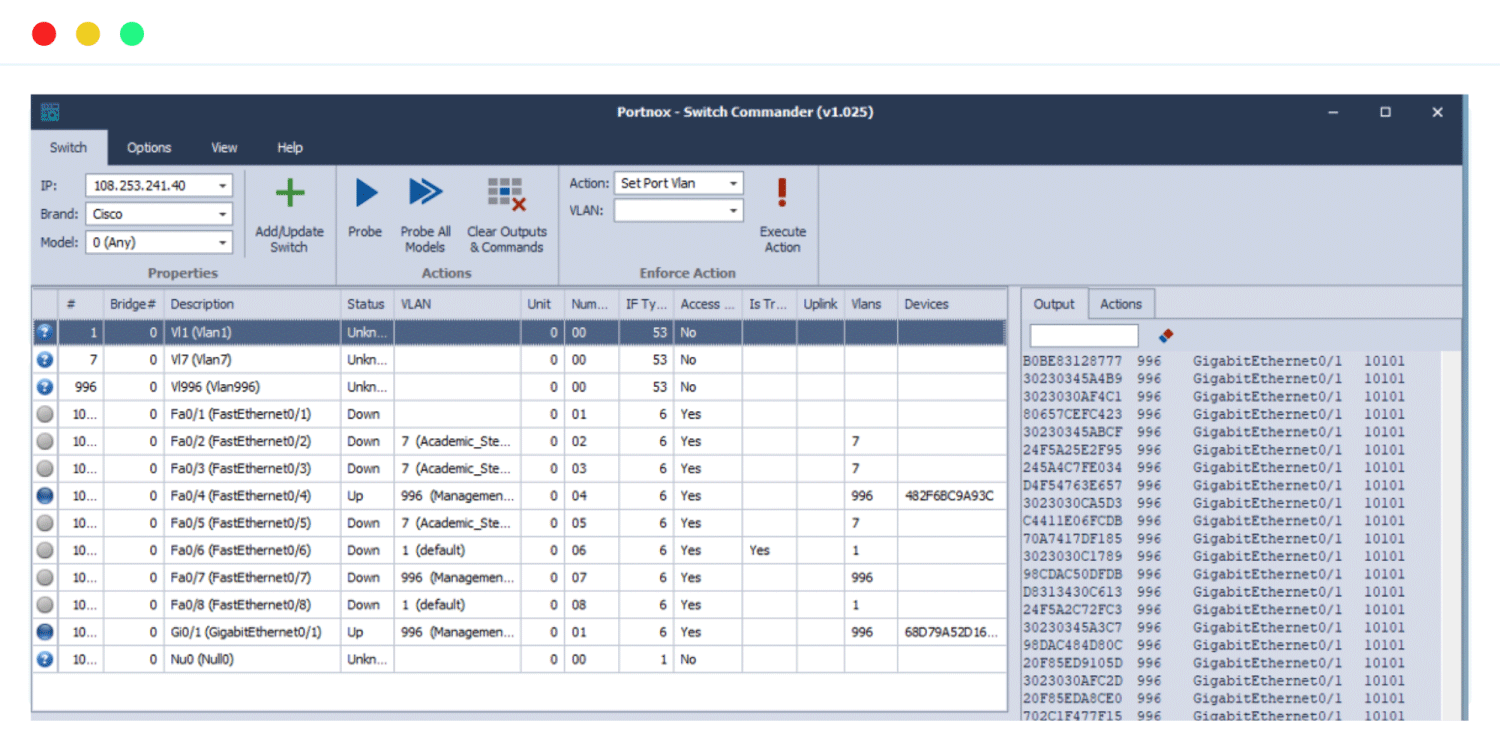Screen dimensions: 1500x750
Task: Click the Probe All Models icon
Action: coord(425,193)
